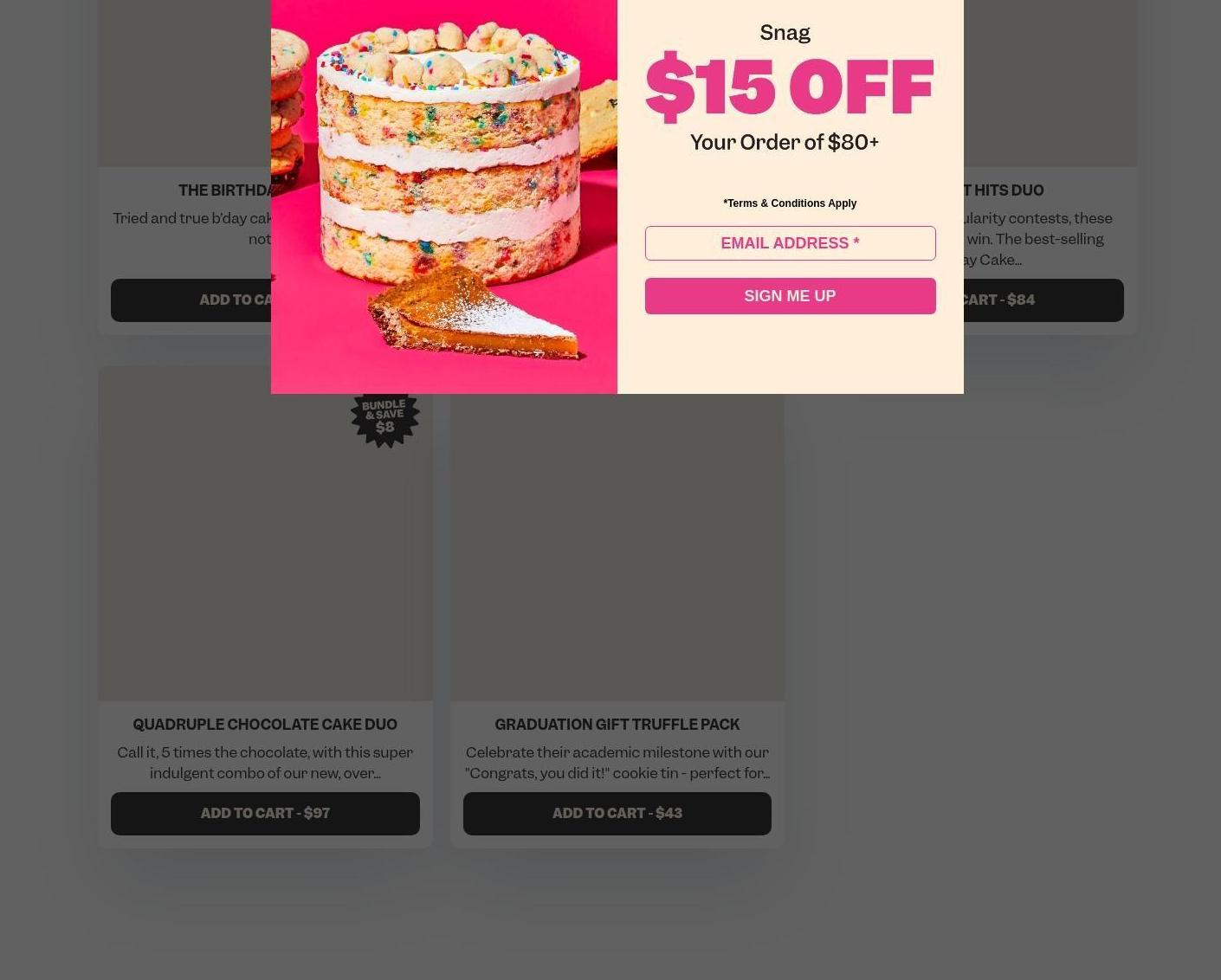Open the Terms & Conditions Apply note

pos(790,203)
